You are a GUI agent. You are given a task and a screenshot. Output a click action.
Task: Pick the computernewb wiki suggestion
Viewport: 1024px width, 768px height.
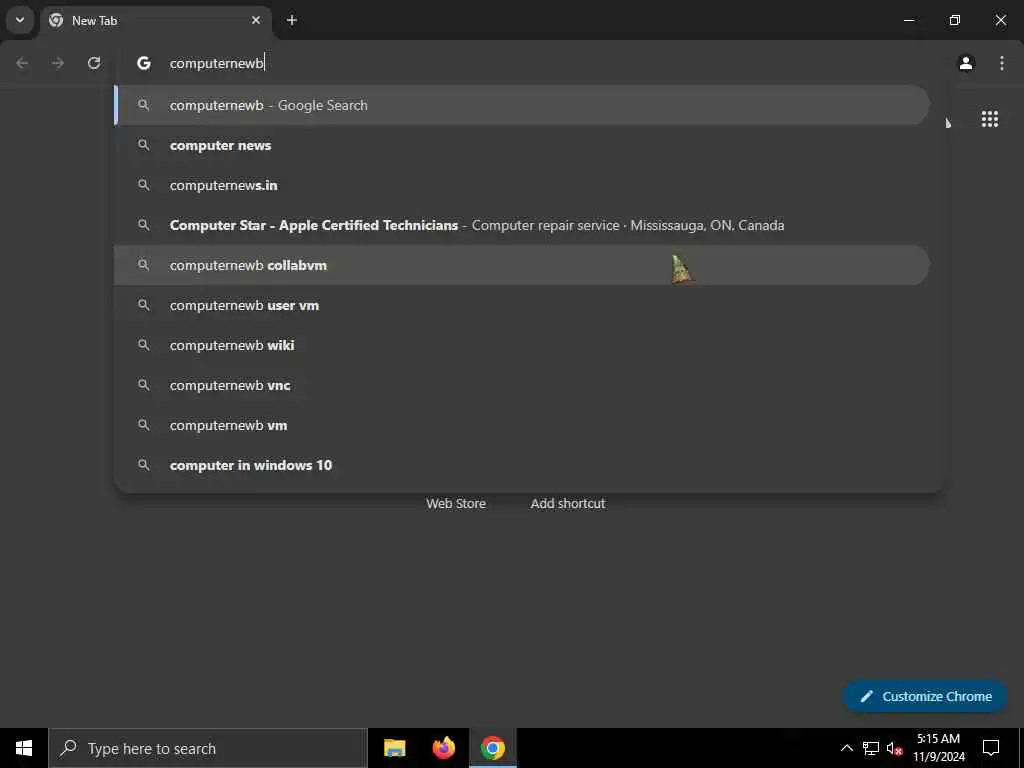point(522,345)
